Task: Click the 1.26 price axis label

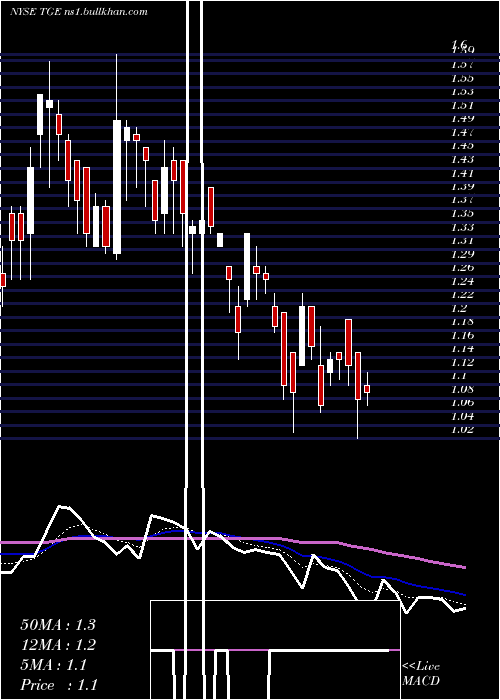Action: [x=462, y=268]
